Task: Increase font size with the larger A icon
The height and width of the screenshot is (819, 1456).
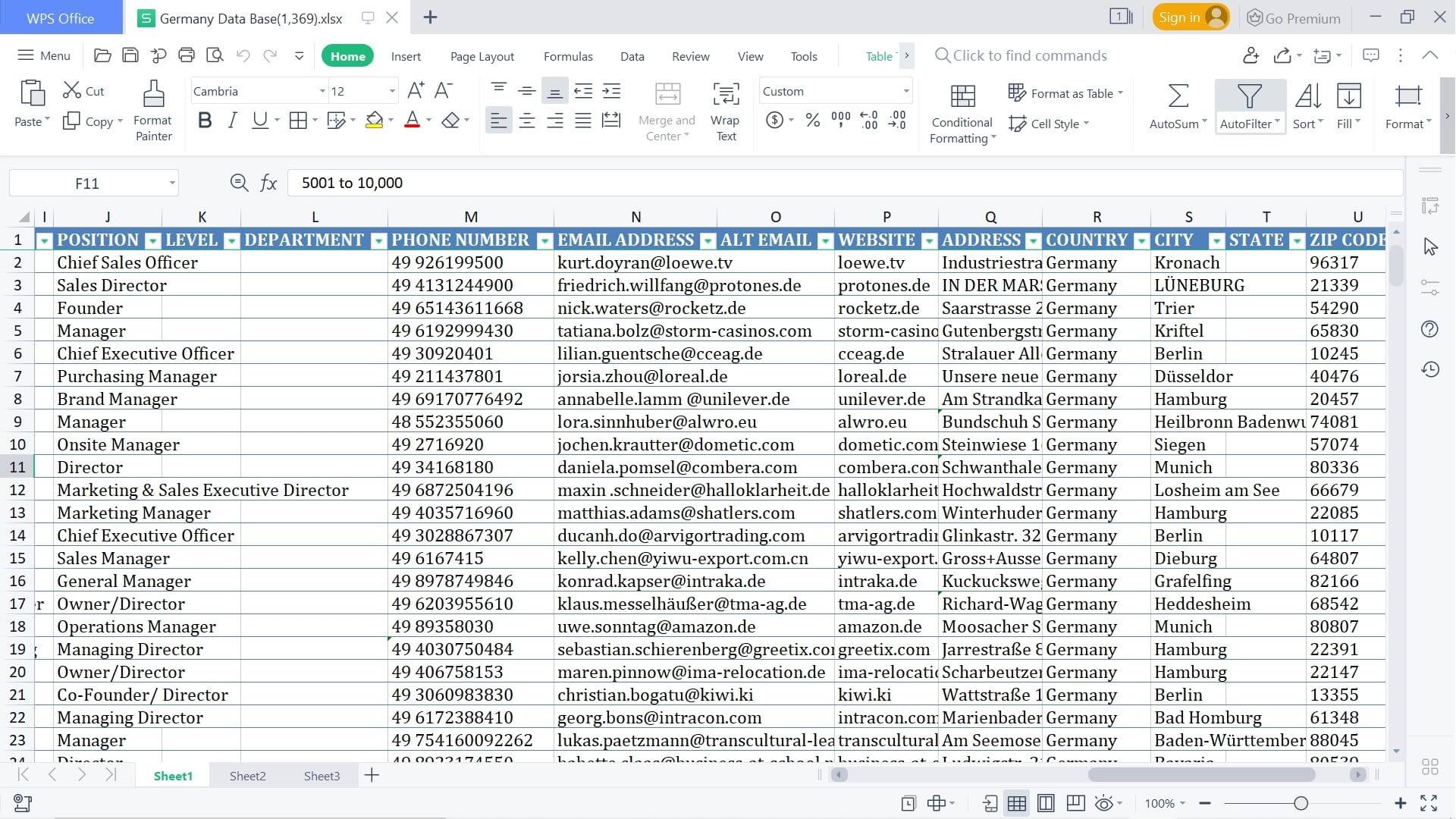Action: (415, 89)
